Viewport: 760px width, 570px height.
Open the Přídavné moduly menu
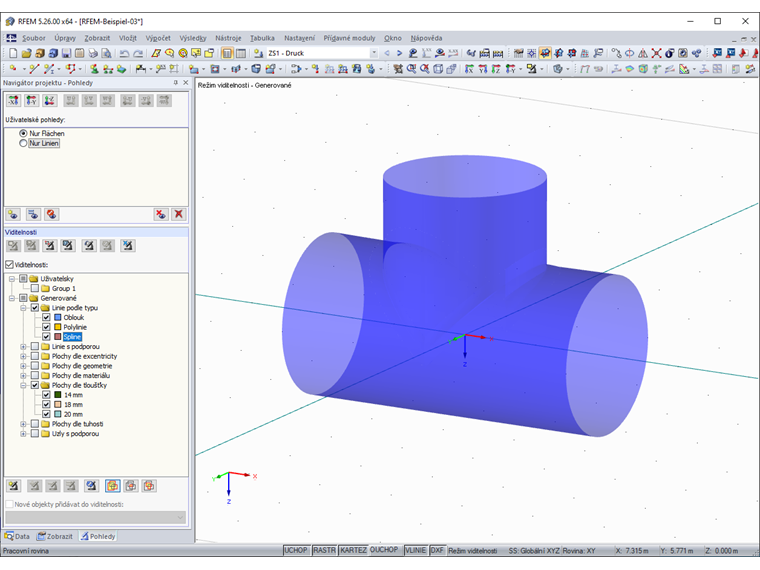coord(349,38)
